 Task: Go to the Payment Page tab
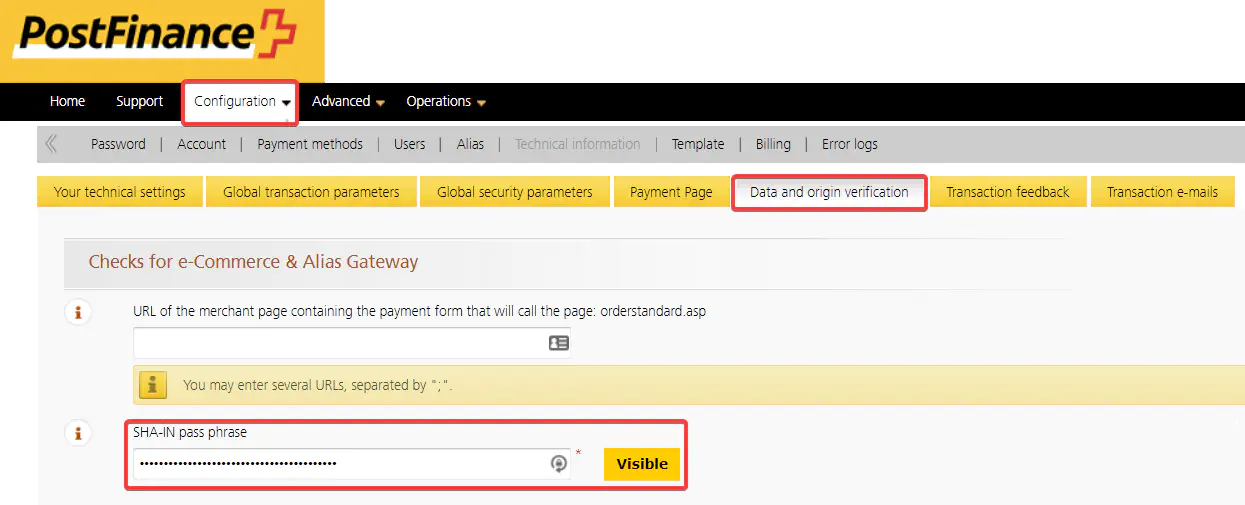671,192
